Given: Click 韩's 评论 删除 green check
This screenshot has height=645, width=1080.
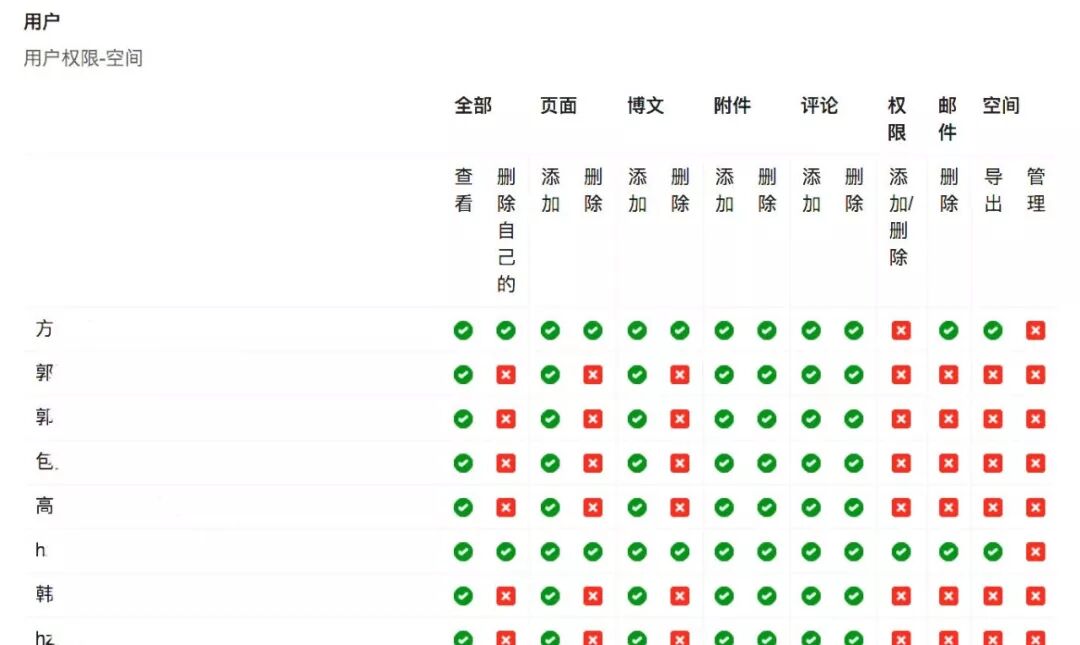Looking at the screenshot, I should (853, 595).
